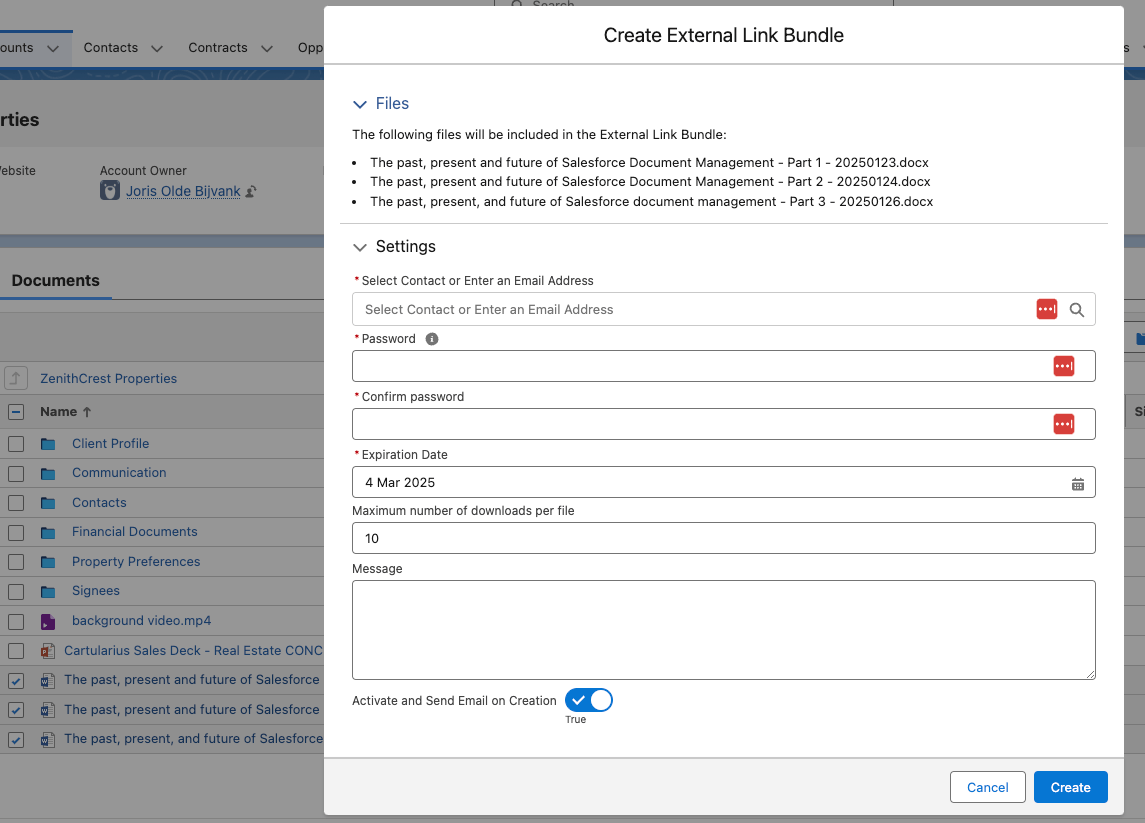
Task: Open the Contacts nav dropdown arrow
Action: tap(156, 48)
